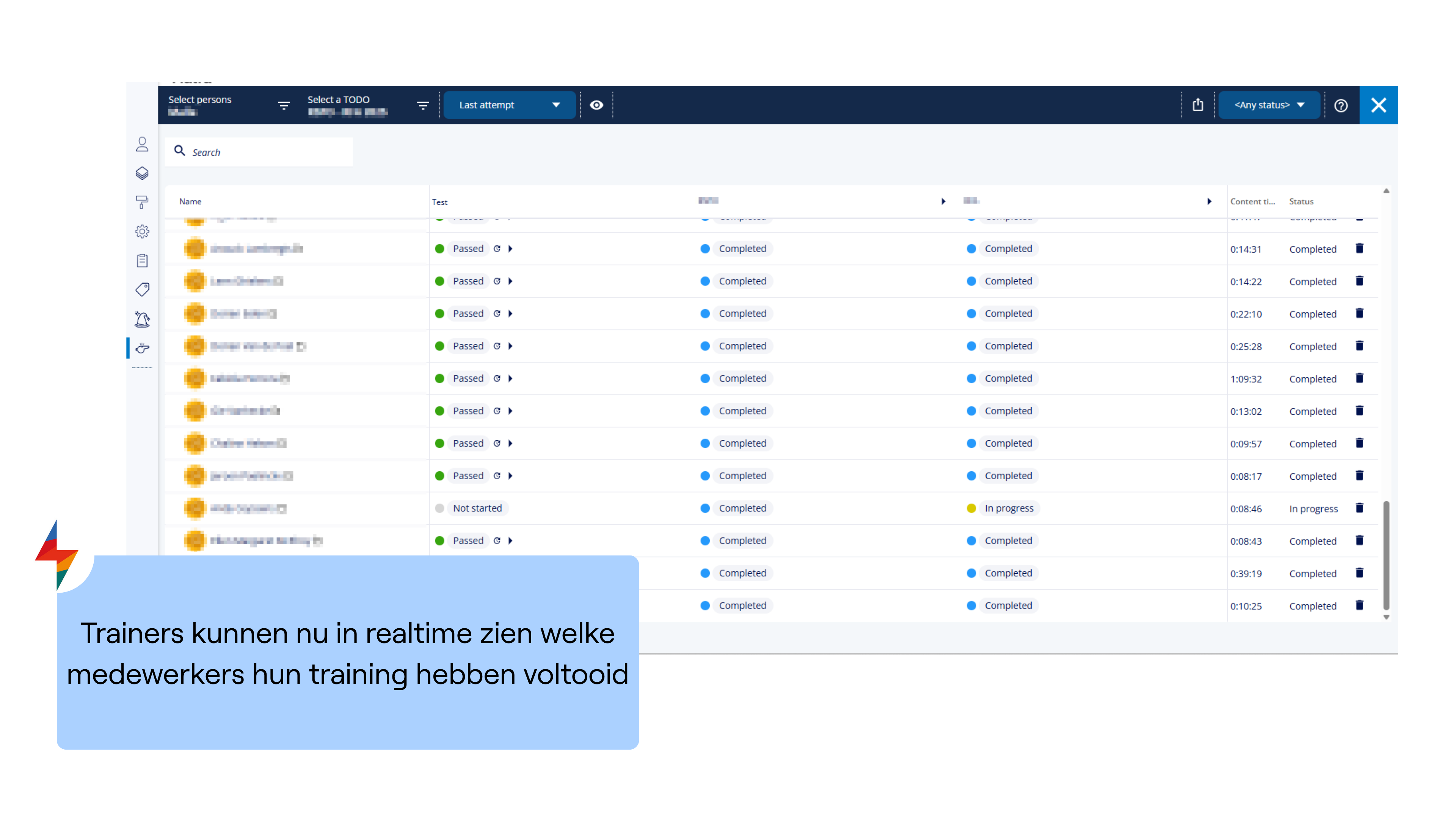Sort by Name column header
Viewport: 1456px width, 819px height.
point(190,201)
